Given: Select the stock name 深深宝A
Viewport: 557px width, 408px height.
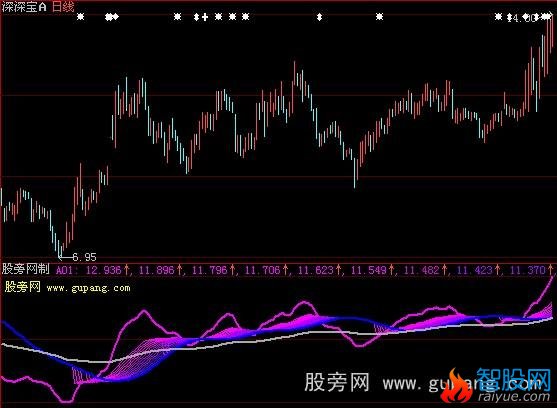Looking at the screenshot, I should pyautogui.click(x=24, y=6).
